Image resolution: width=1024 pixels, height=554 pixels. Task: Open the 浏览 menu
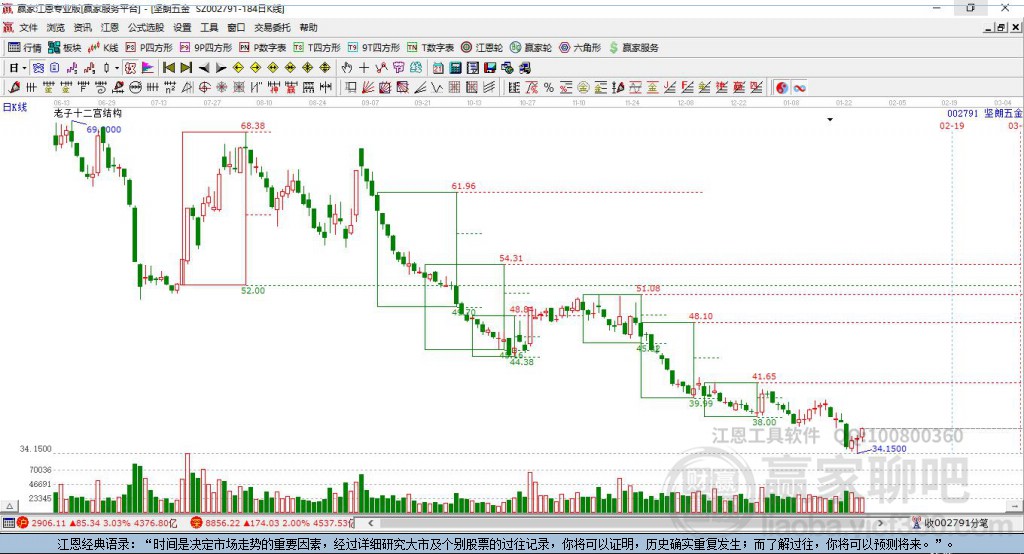(x=56, y=27)
